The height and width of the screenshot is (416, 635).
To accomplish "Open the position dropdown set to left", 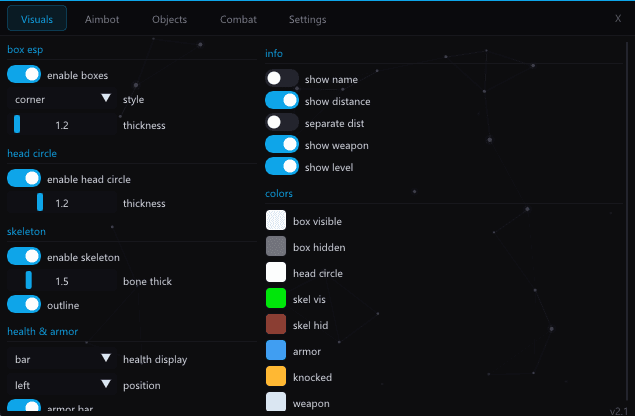I will click(x=62, y=383).
